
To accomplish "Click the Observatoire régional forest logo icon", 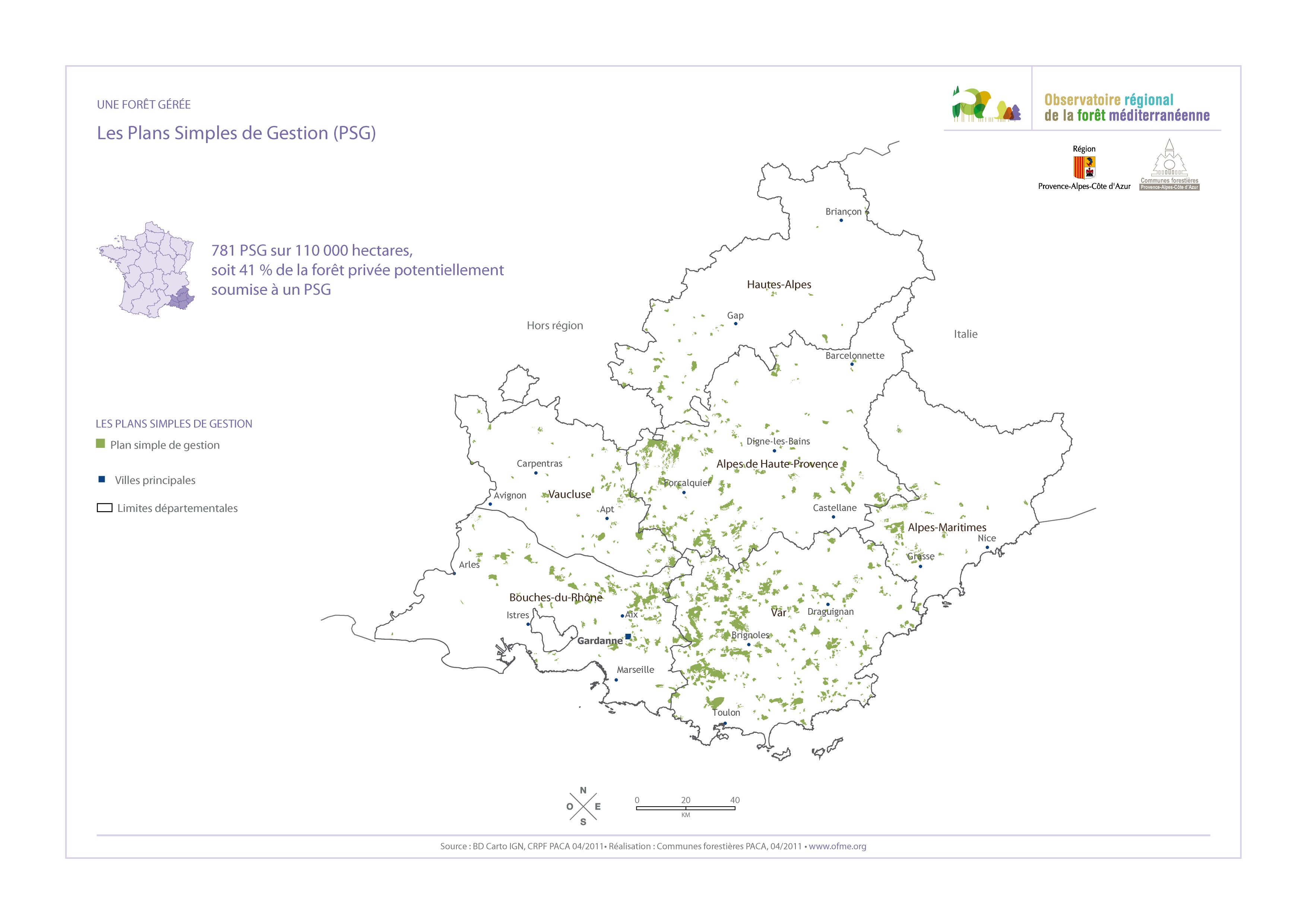I will pyautogui.click(x=987, y=104).
